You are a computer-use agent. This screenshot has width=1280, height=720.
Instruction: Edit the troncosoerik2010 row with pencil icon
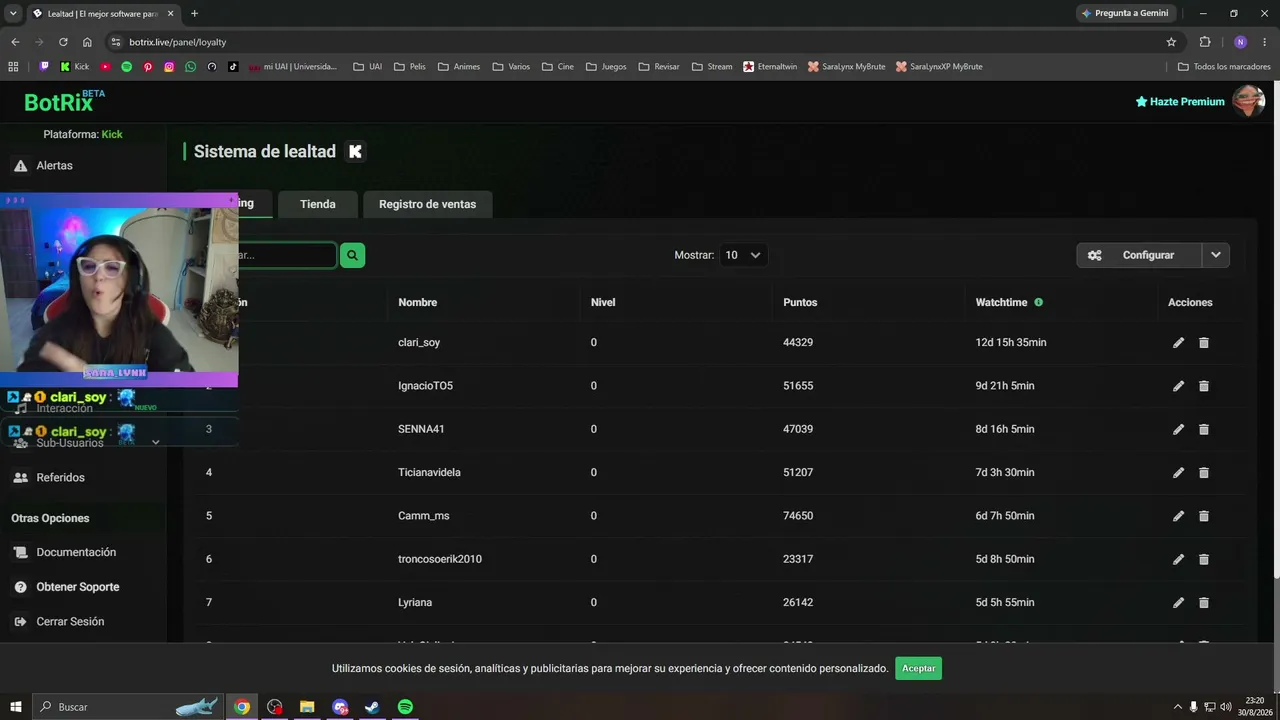(x=1178, y=559)
